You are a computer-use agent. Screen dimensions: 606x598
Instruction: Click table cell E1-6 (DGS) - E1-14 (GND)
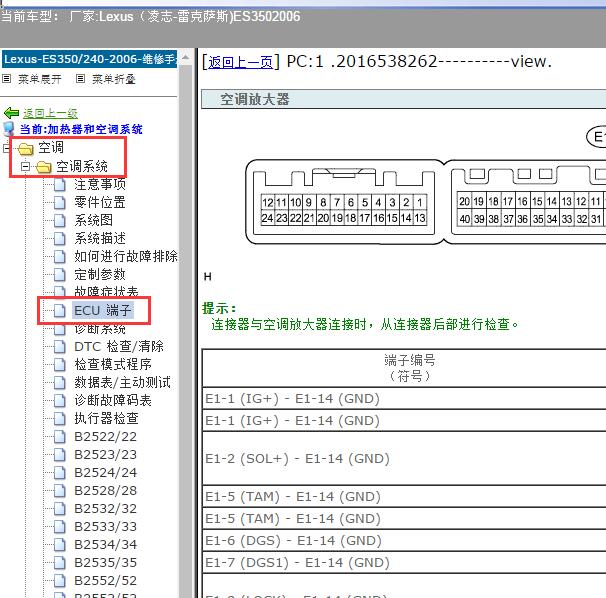point(404,541)
